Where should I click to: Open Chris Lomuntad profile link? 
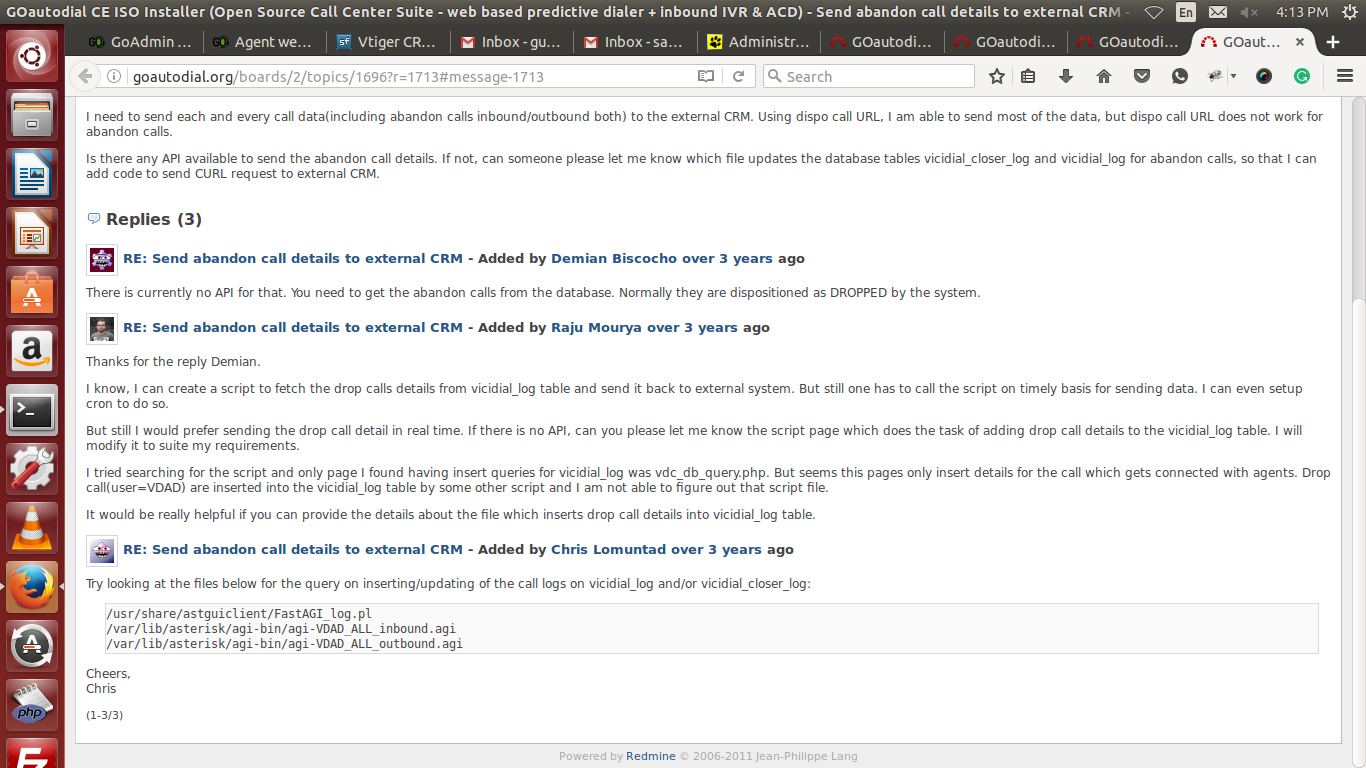608,549
